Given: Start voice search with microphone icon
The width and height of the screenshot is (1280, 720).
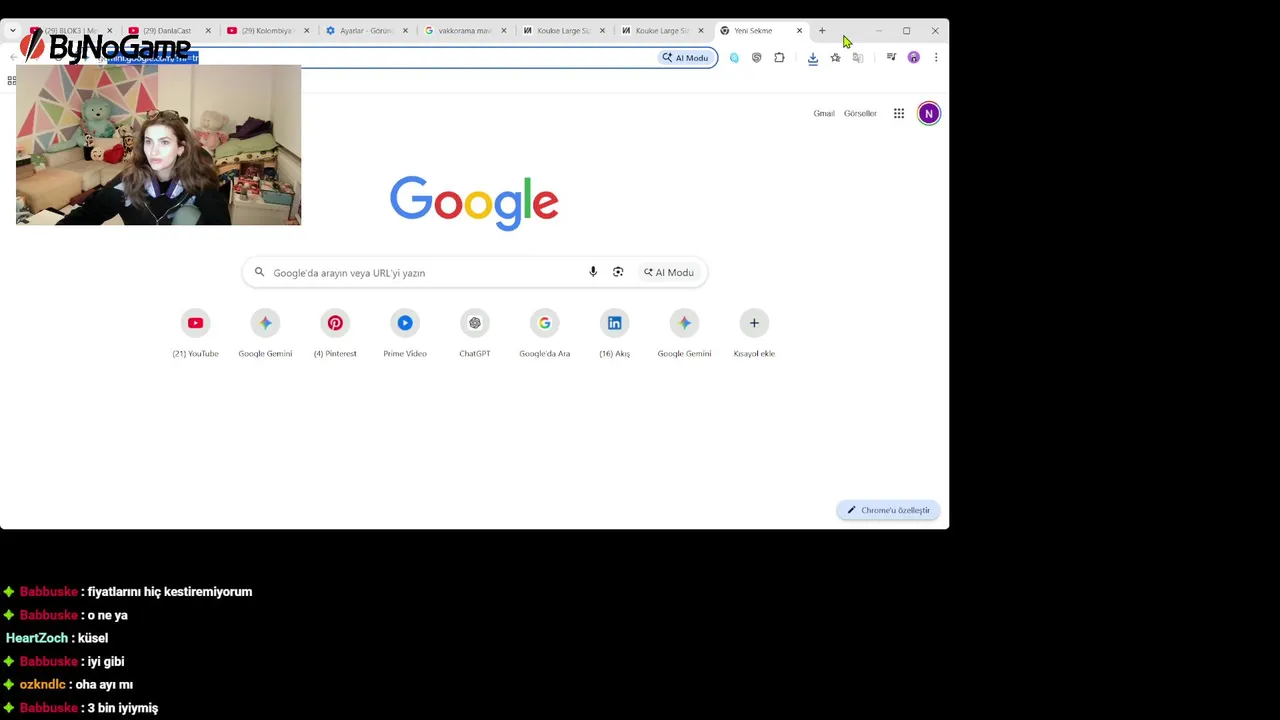Looking at the screenshot, I should 593,272.
